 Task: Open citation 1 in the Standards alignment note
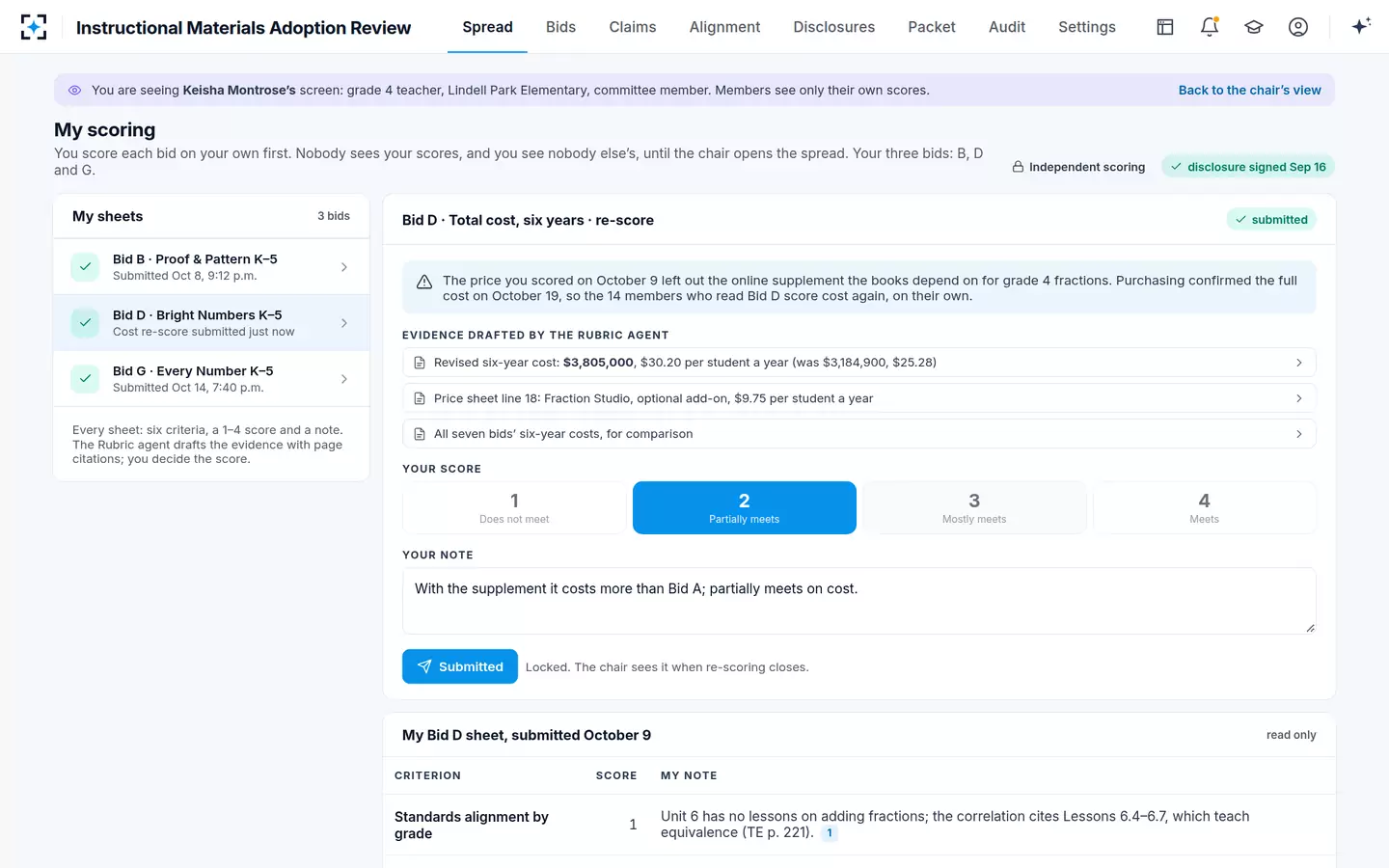829,833
